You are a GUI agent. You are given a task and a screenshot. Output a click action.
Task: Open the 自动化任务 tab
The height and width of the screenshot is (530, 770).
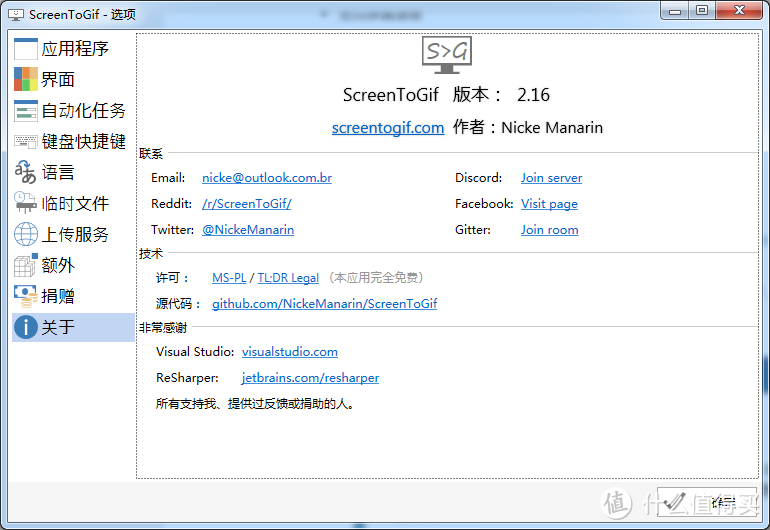tap(73, 111)
